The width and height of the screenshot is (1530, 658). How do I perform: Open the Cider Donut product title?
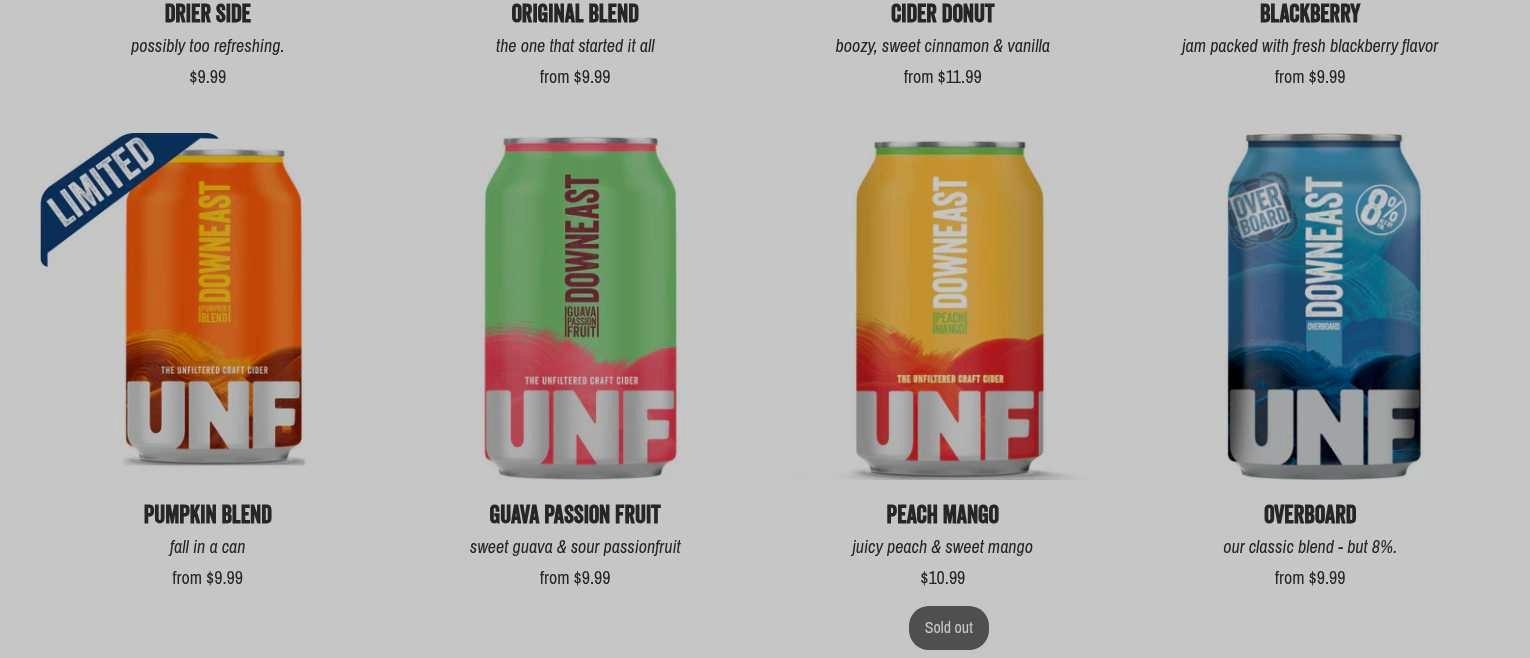(943, 14)
